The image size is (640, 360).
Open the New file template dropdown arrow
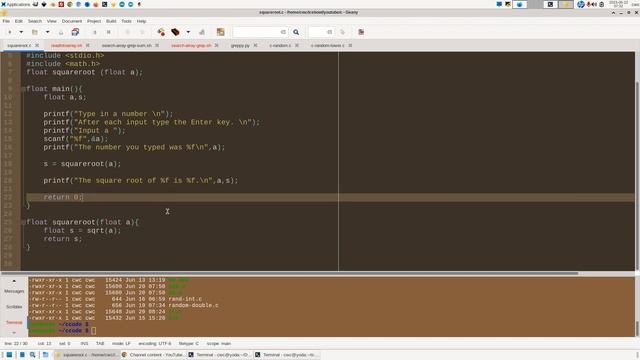21,32
